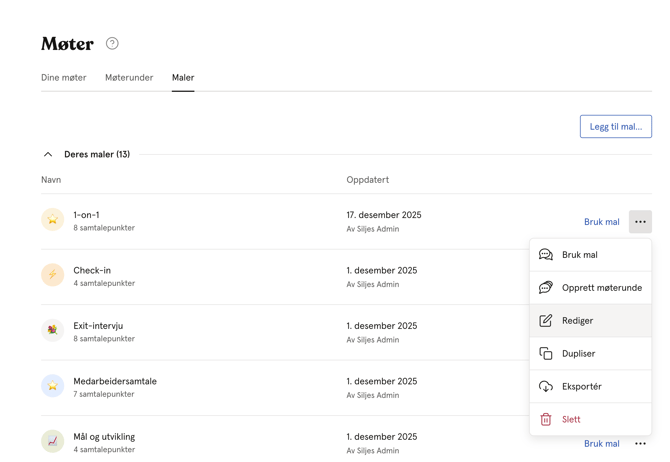Click the Exit-intervju template icon

(x=53, y=330)
